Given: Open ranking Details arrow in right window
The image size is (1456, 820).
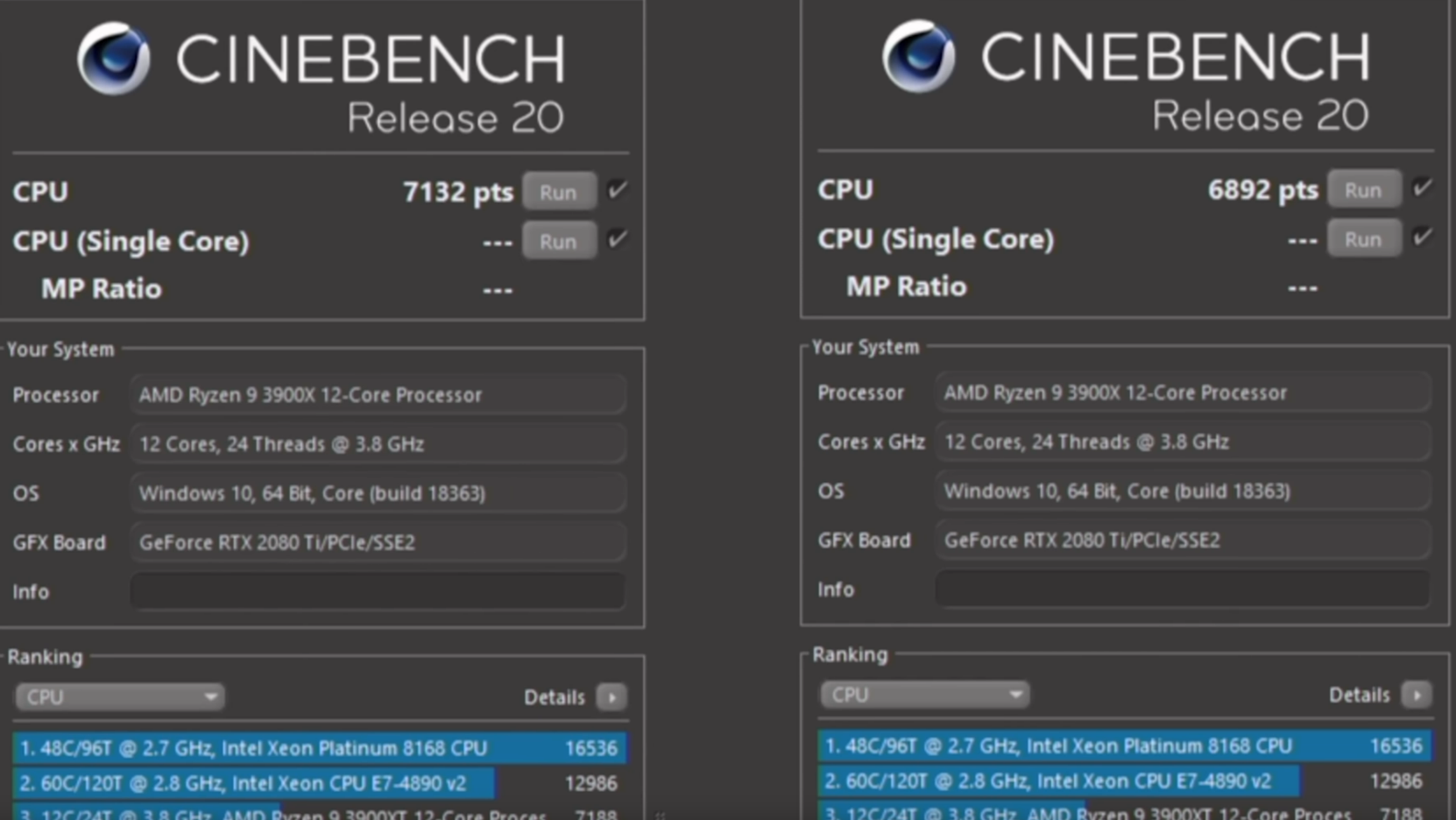Looking at the screenshot, I should 1417,695.
